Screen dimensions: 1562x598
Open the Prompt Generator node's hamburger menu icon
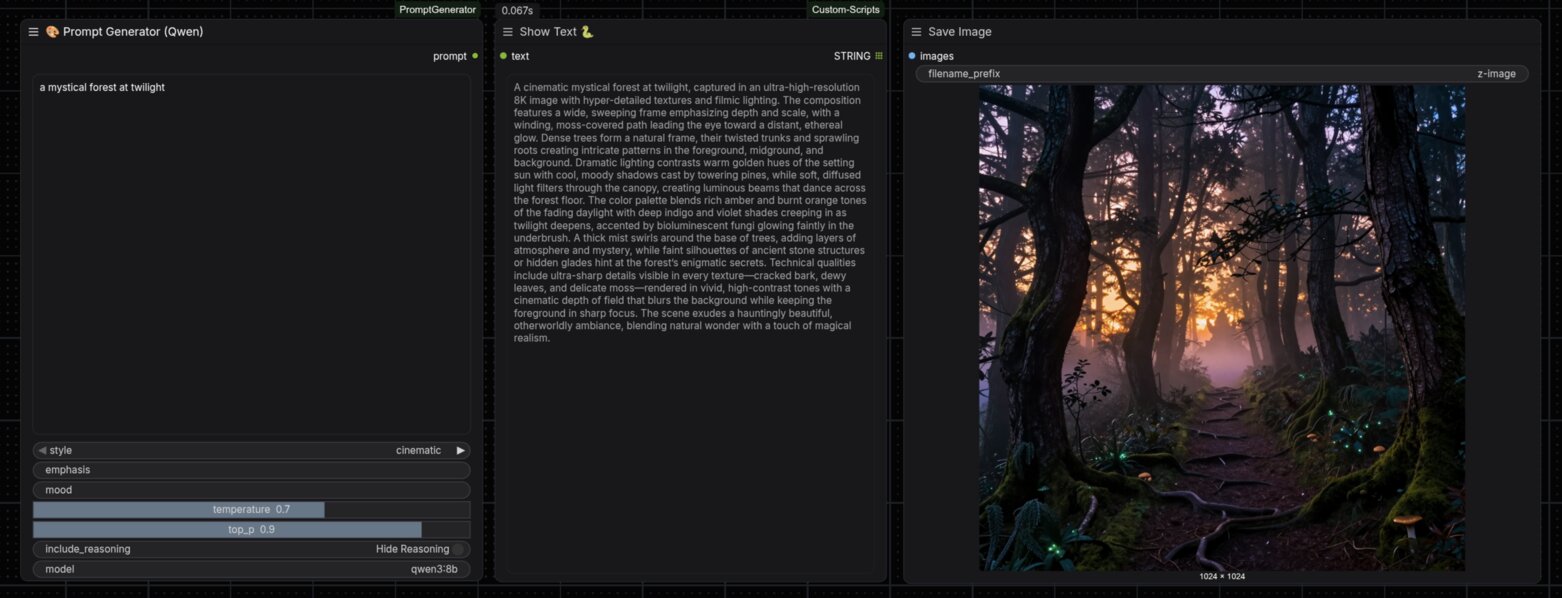point(33,32)
